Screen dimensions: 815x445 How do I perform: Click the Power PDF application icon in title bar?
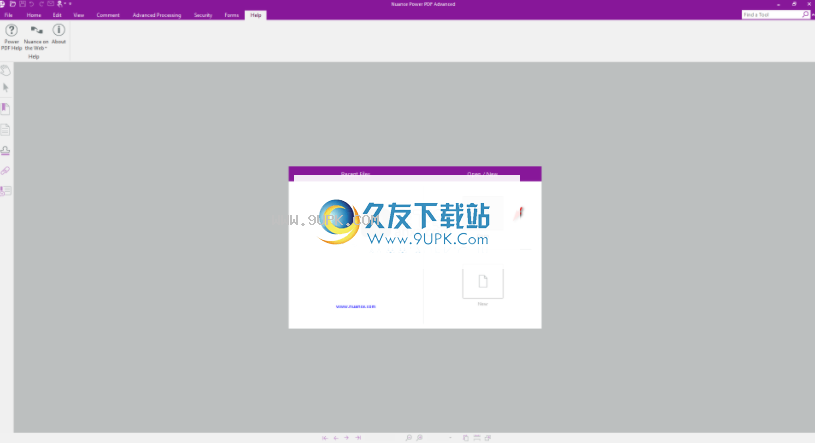[x=3, y=4]
